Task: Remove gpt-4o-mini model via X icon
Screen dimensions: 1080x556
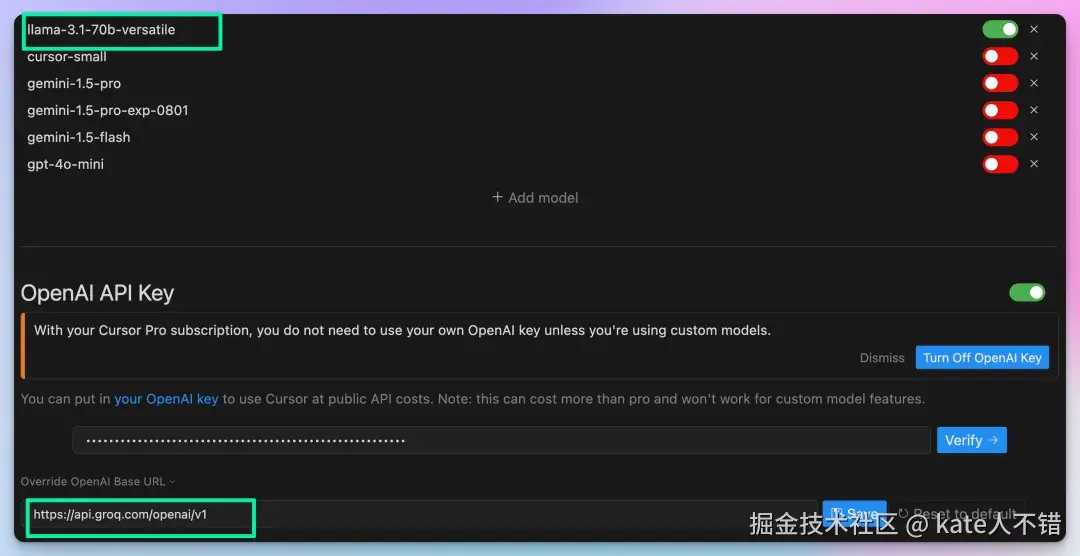Action: point(1034,164)
